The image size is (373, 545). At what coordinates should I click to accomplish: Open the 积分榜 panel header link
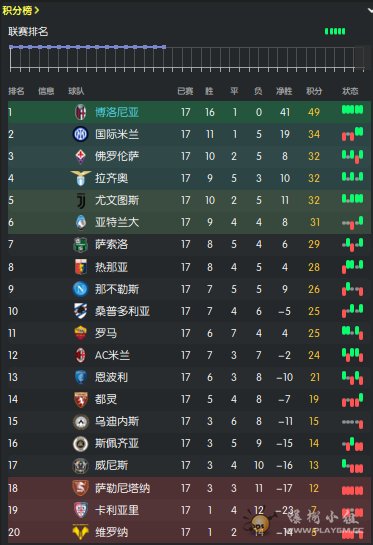(21, 10)
